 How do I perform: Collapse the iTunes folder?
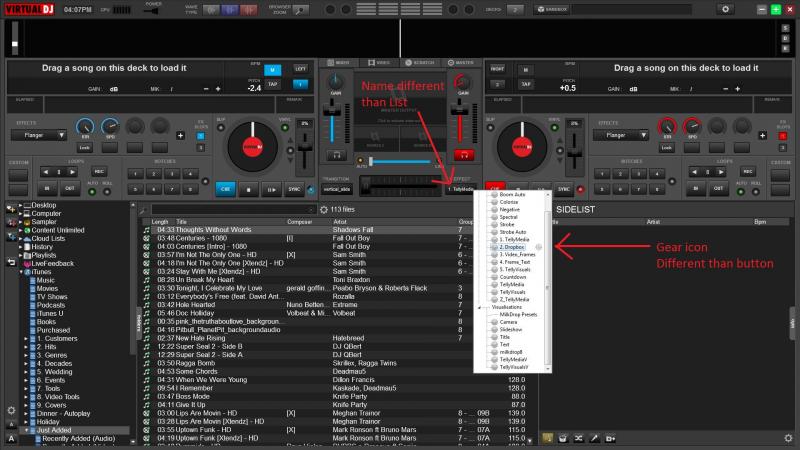(21, 272)
